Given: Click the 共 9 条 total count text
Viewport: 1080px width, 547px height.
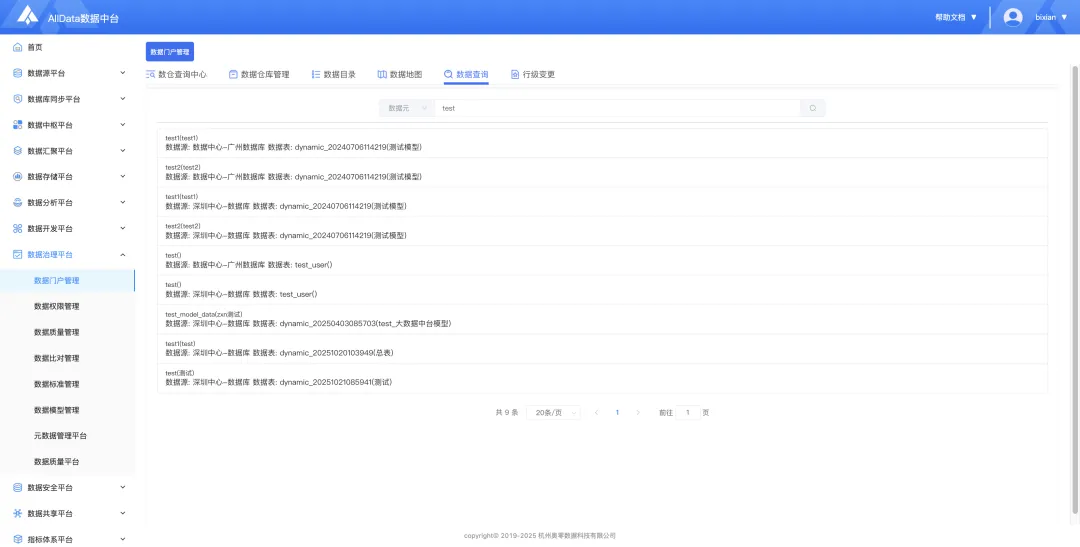Looking at the screenshot, I should click(x=506, y=413).
